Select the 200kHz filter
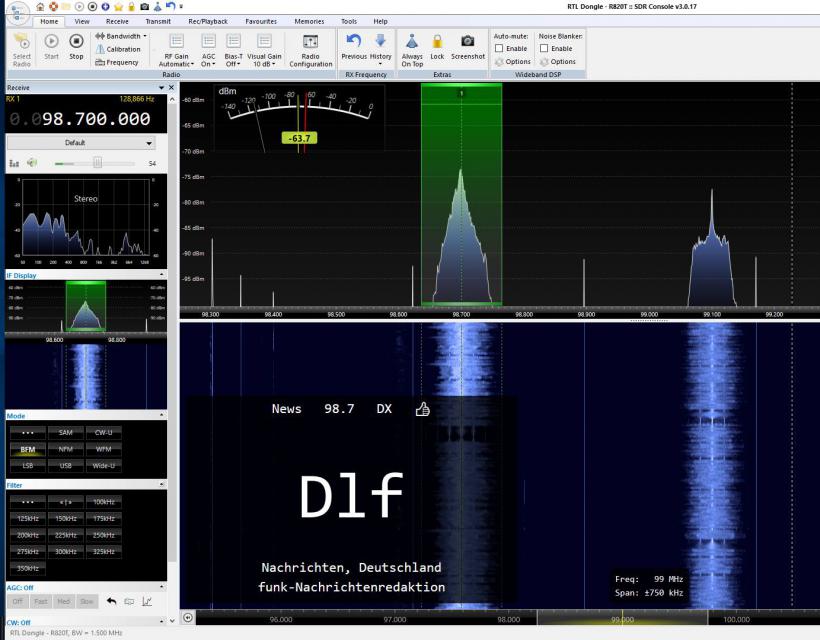 click(28, 535)
